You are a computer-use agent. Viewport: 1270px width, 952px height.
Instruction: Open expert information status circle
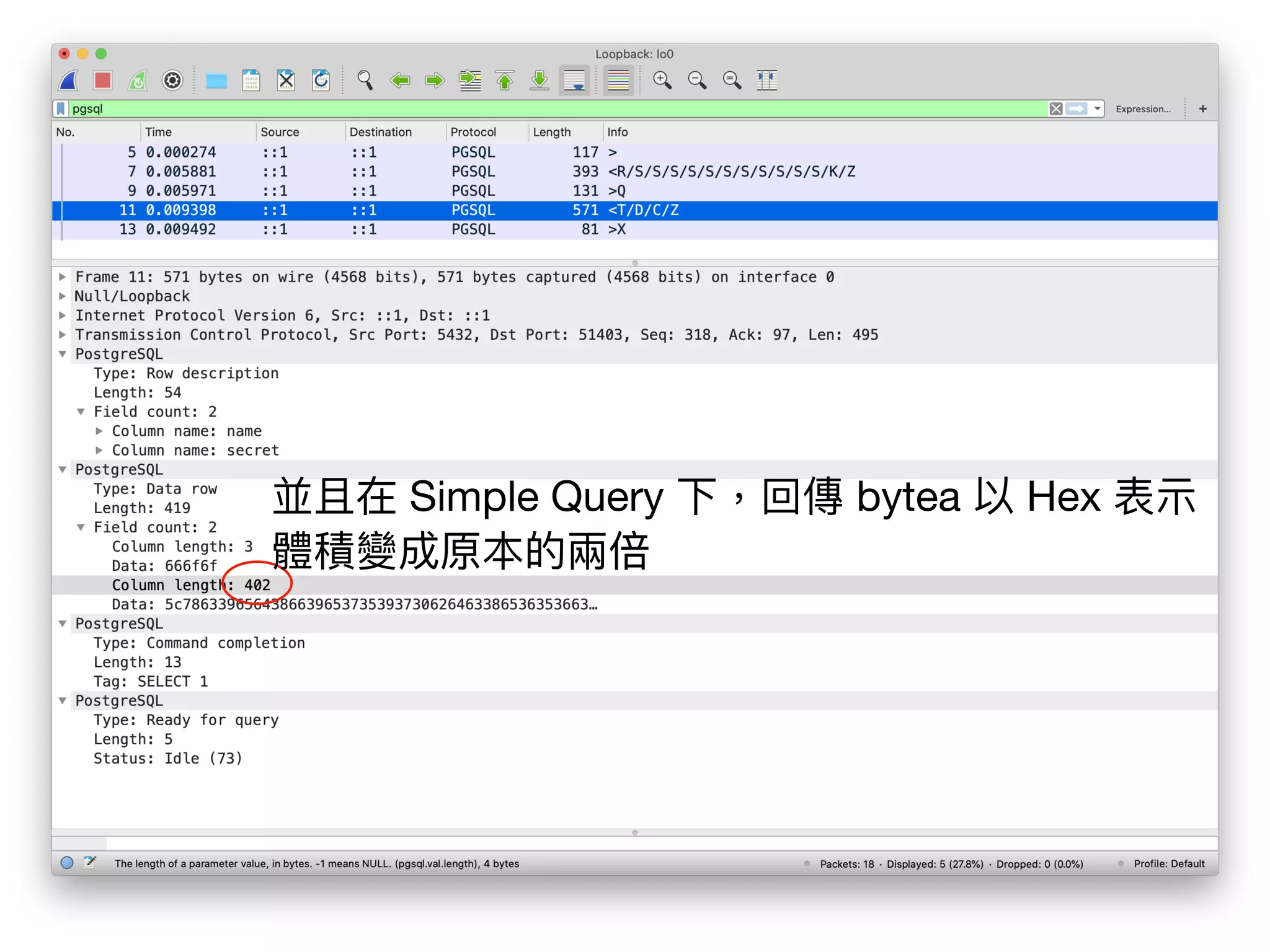point(67,863)
